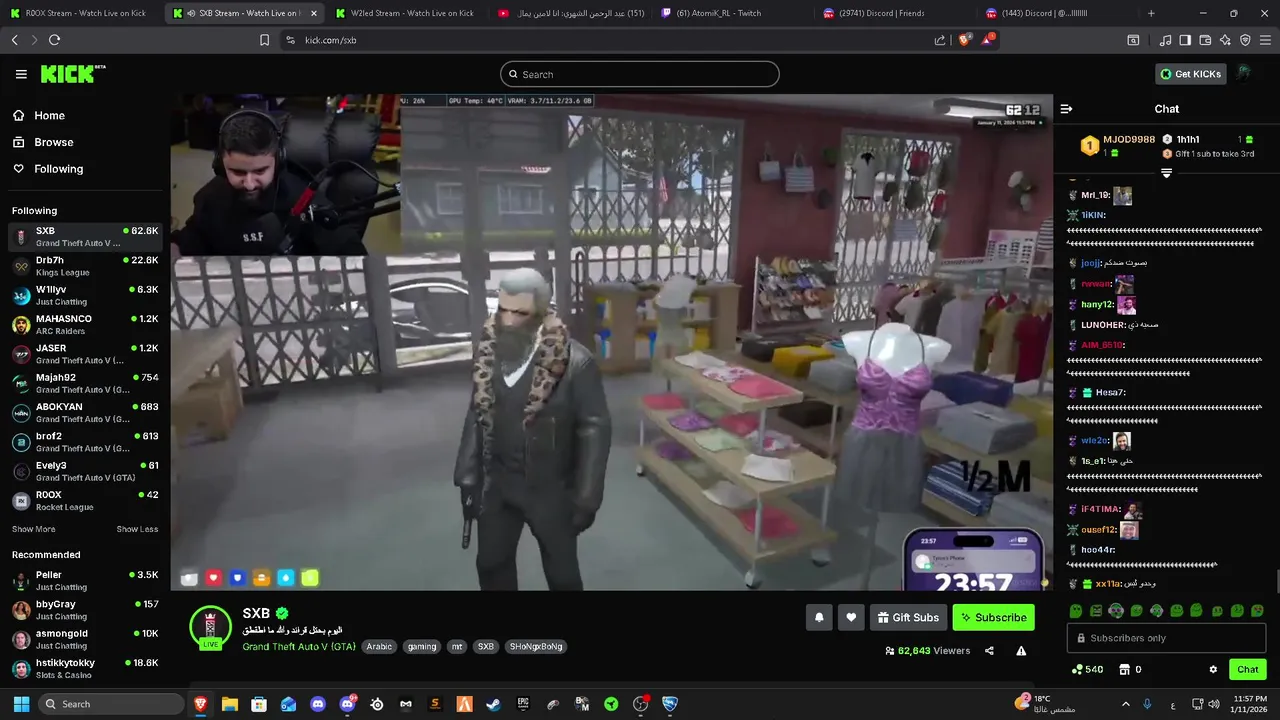Go to Browse in the Kick sidebar
The image size is (1280, 720).
tap(43, 142)
